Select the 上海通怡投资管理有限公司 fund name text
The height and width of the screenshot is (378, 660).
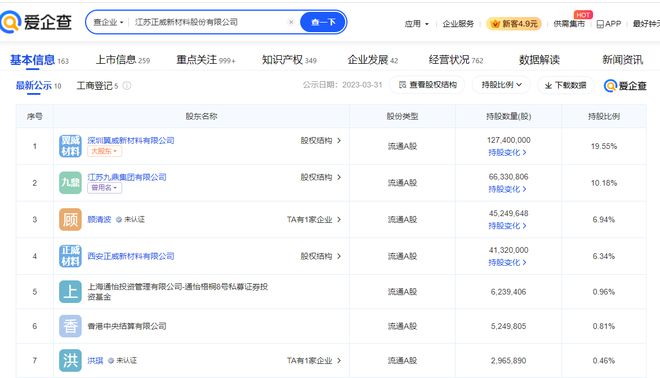tap(178, 292)
